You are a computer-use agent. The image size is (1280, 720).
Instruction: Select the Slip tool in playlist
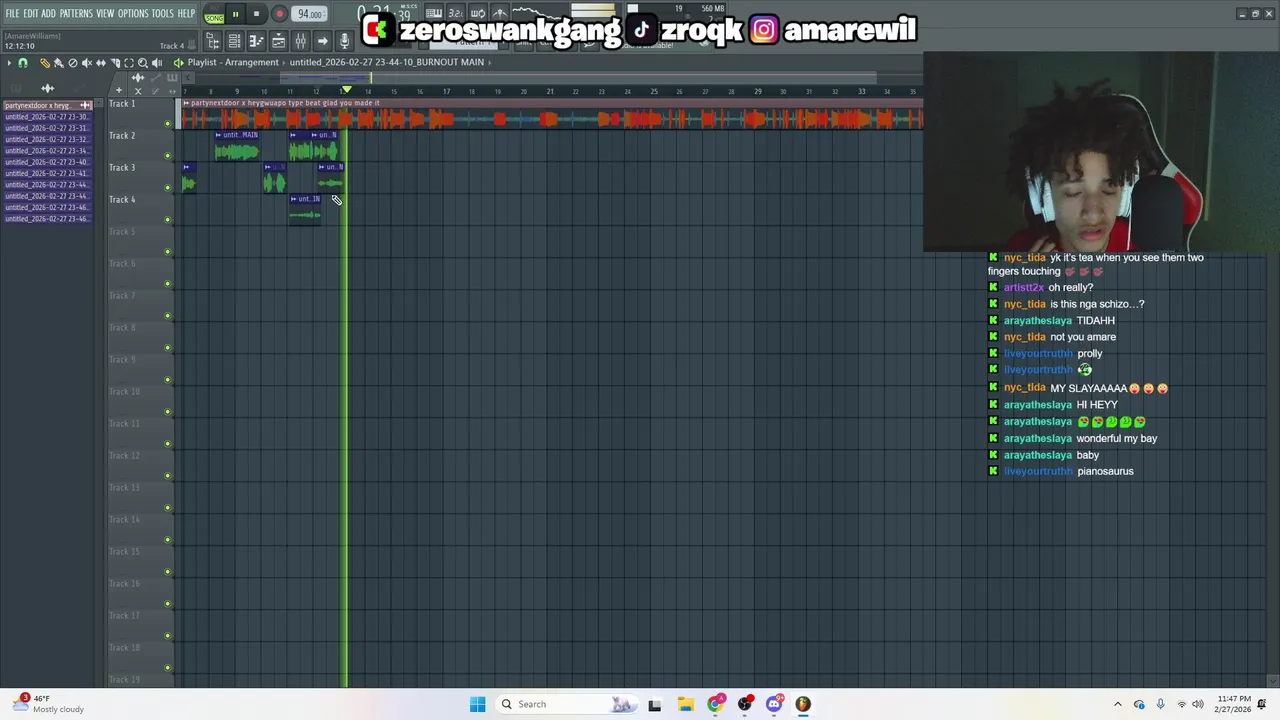tap(101, 63)
